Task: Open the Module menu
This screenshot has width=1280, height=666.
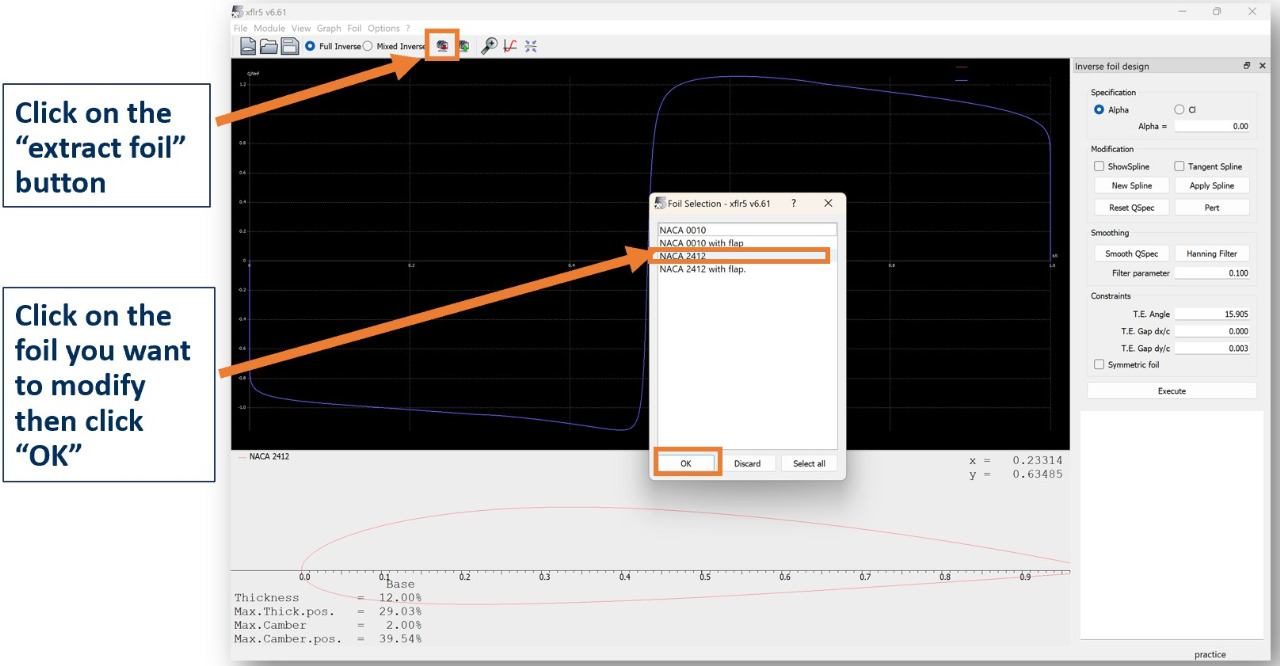Action: point(270,29)
